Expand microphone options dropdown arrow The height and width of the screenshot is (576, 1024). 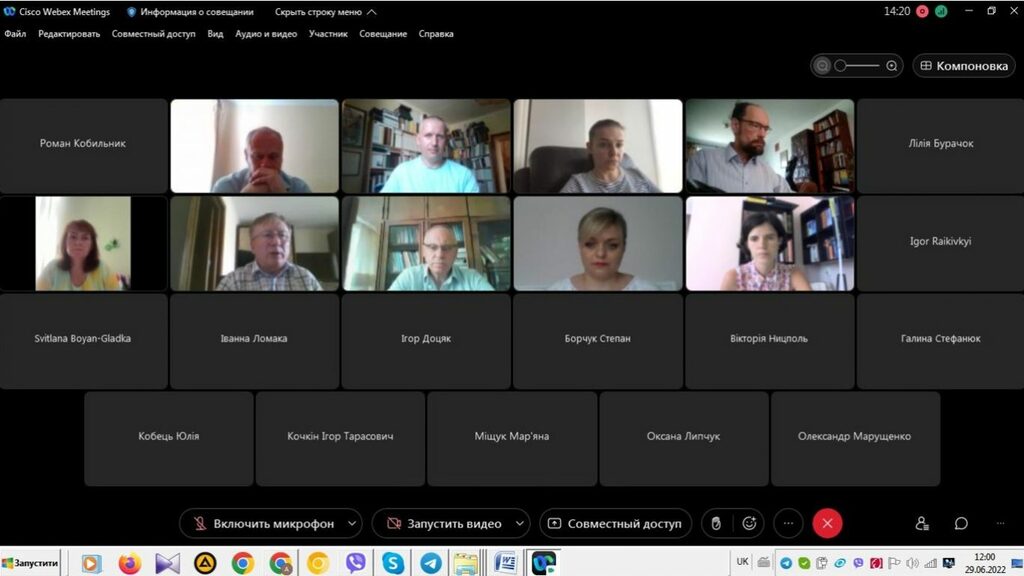(x=351, y=523)
